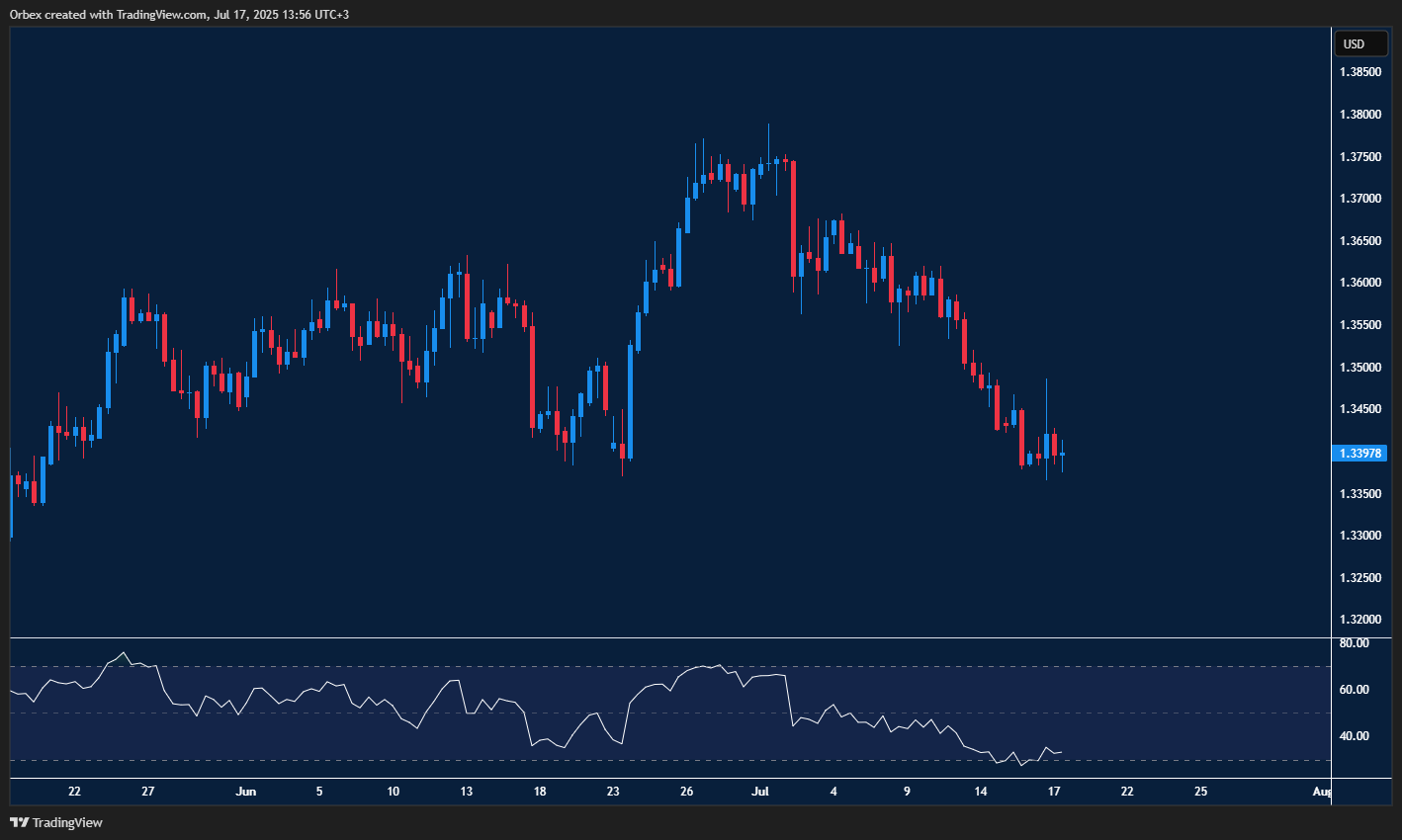Click the large red candle after Jul marker

[793, 217]
